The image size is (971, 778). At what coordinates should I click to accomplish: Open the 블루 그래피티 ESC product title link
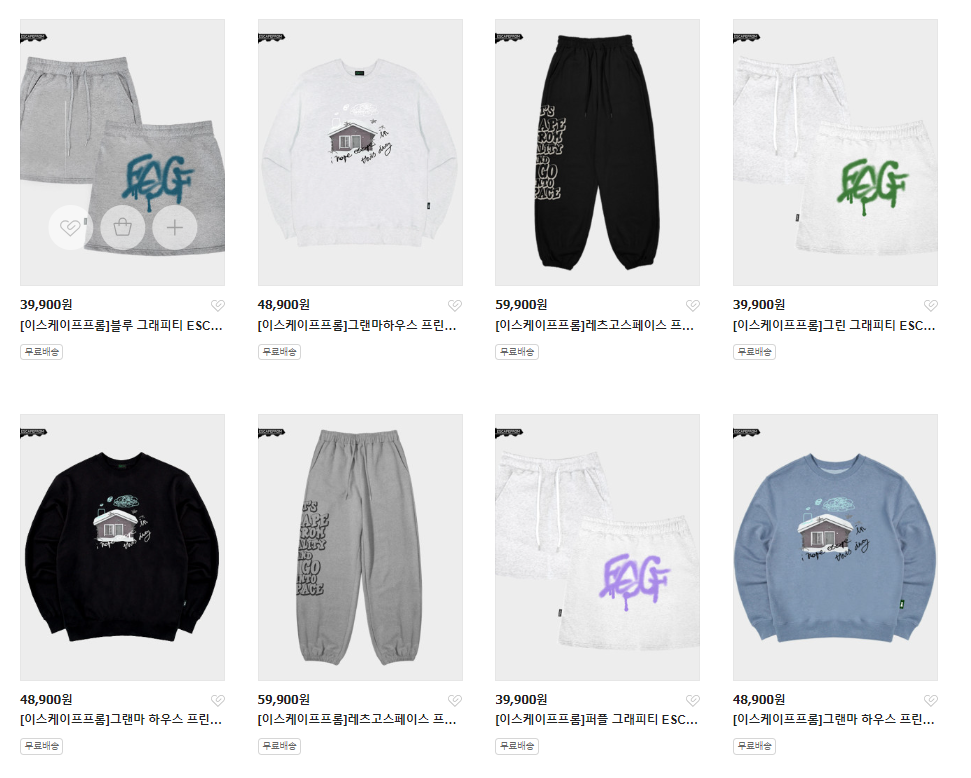coord(121,325)
